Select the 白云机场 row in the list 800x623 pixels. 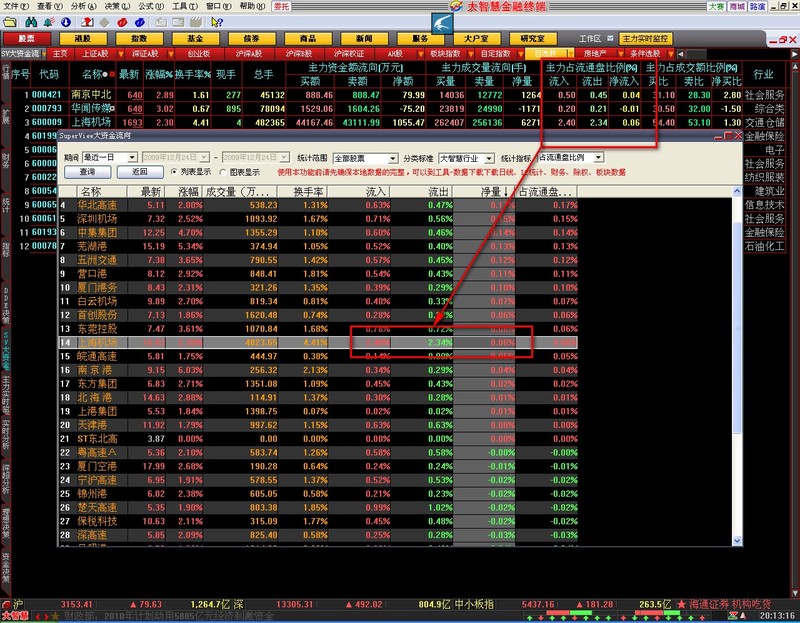click(318, 301)
